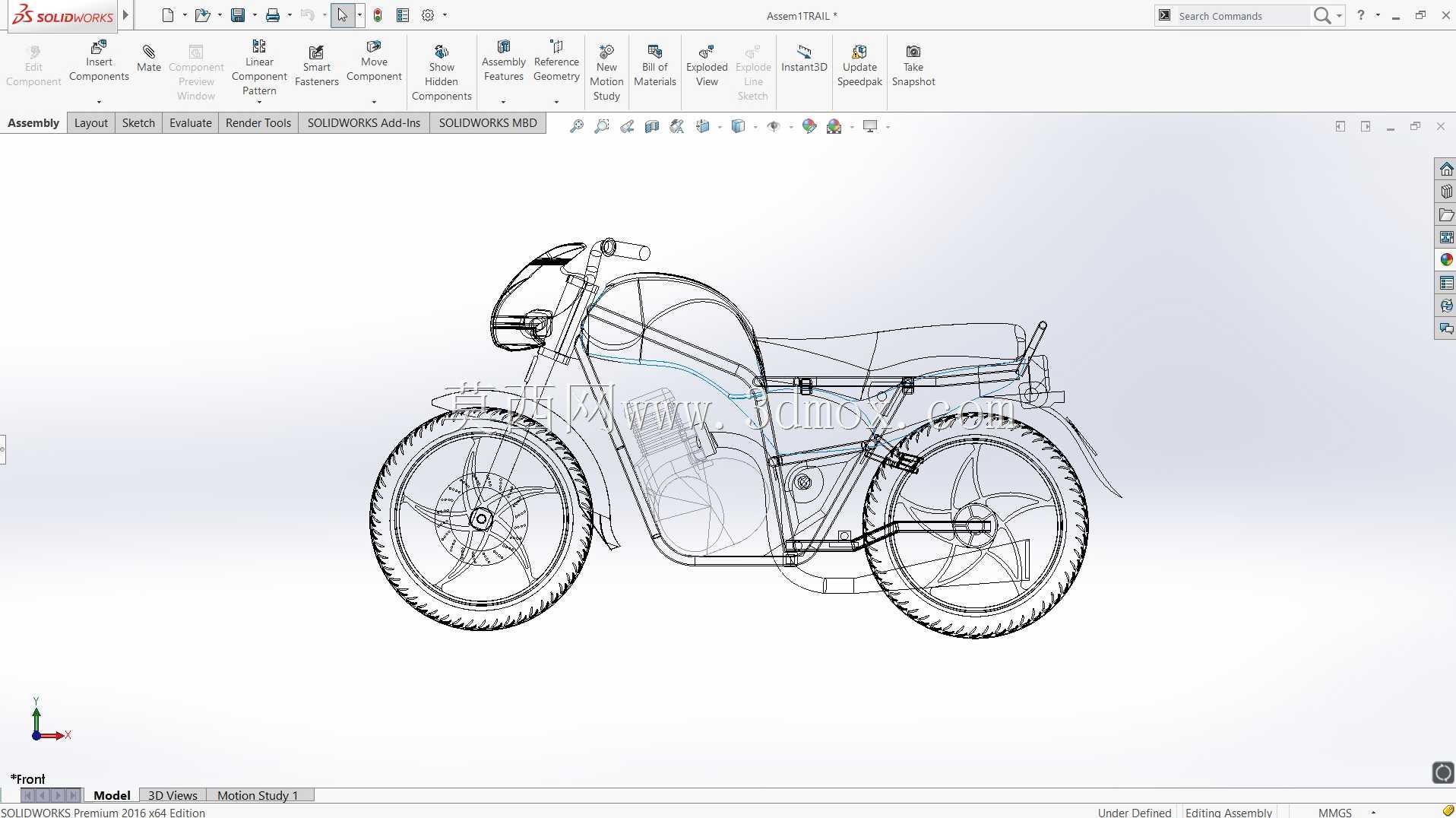This screenshot has width=1456, height=818.
Task: Open SOLIDWORKS Forum icon in task pane
Action: pos(1446,328)
